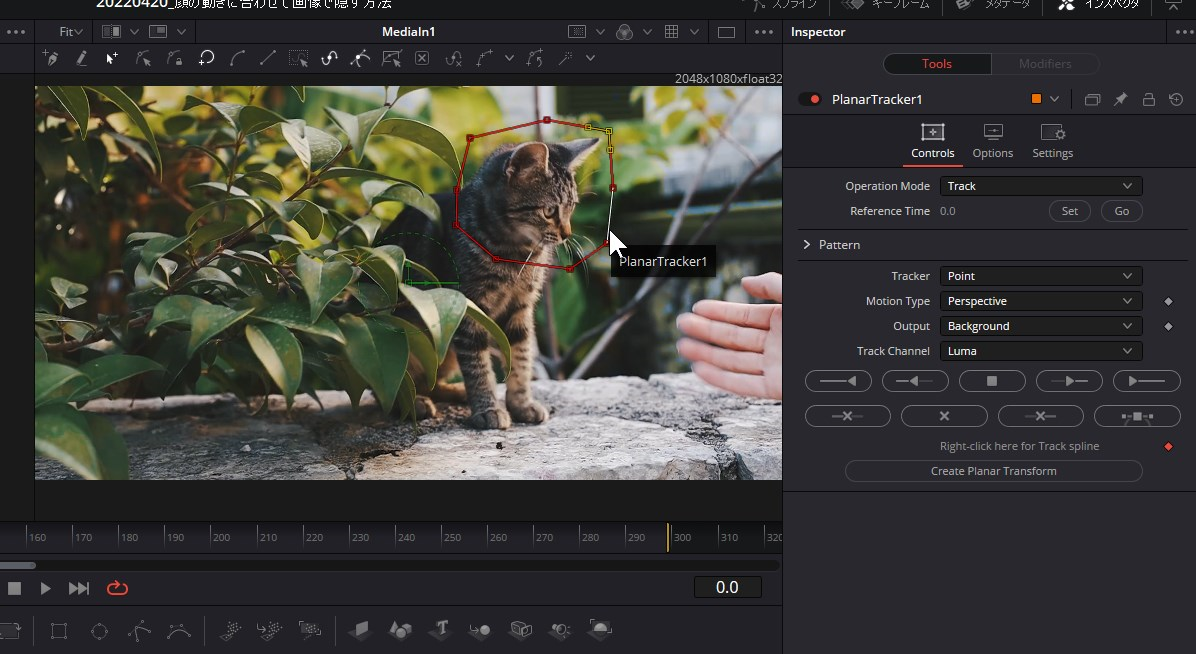Select the Modify Only spline tool
This screenshot has height=654, width=1196.
(x=143, y=58)
